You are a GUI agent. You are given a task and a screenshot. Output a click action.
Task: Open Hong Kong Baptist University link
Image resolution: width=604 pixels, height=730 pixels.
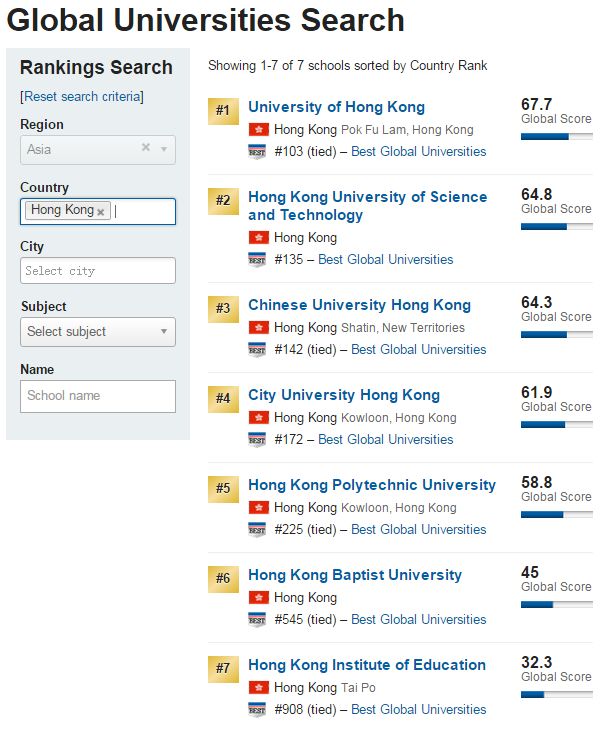pos(355,575)
